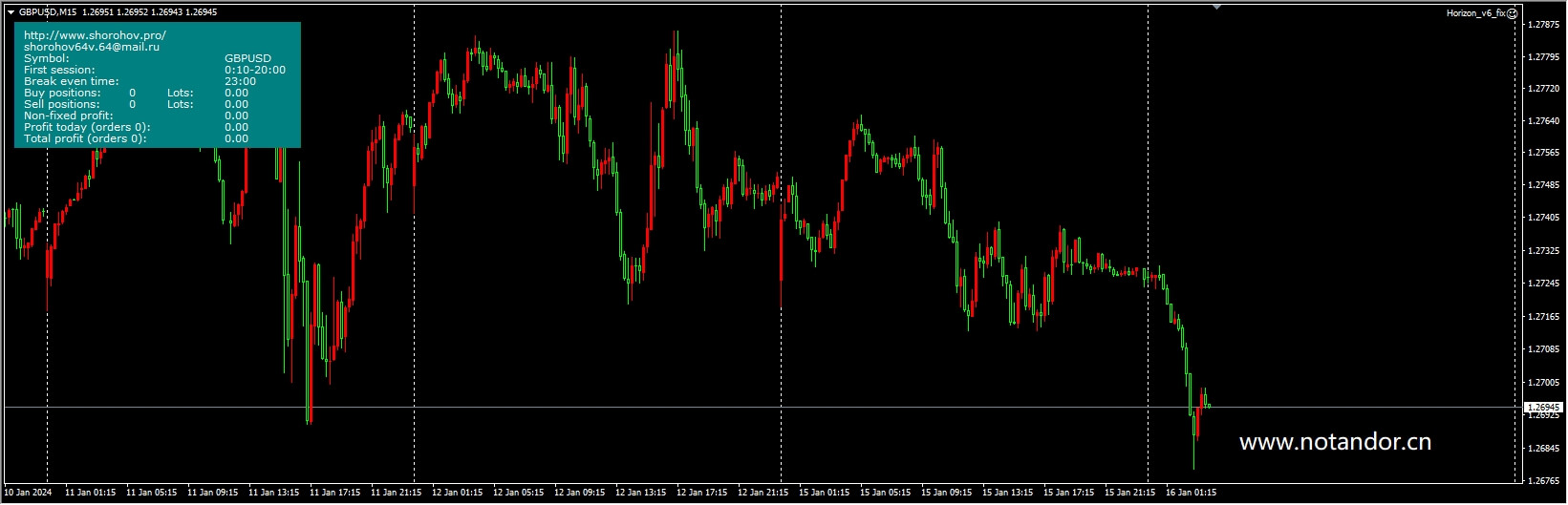Click the 1.27485 price scale label

click(x=1544, y=185)
